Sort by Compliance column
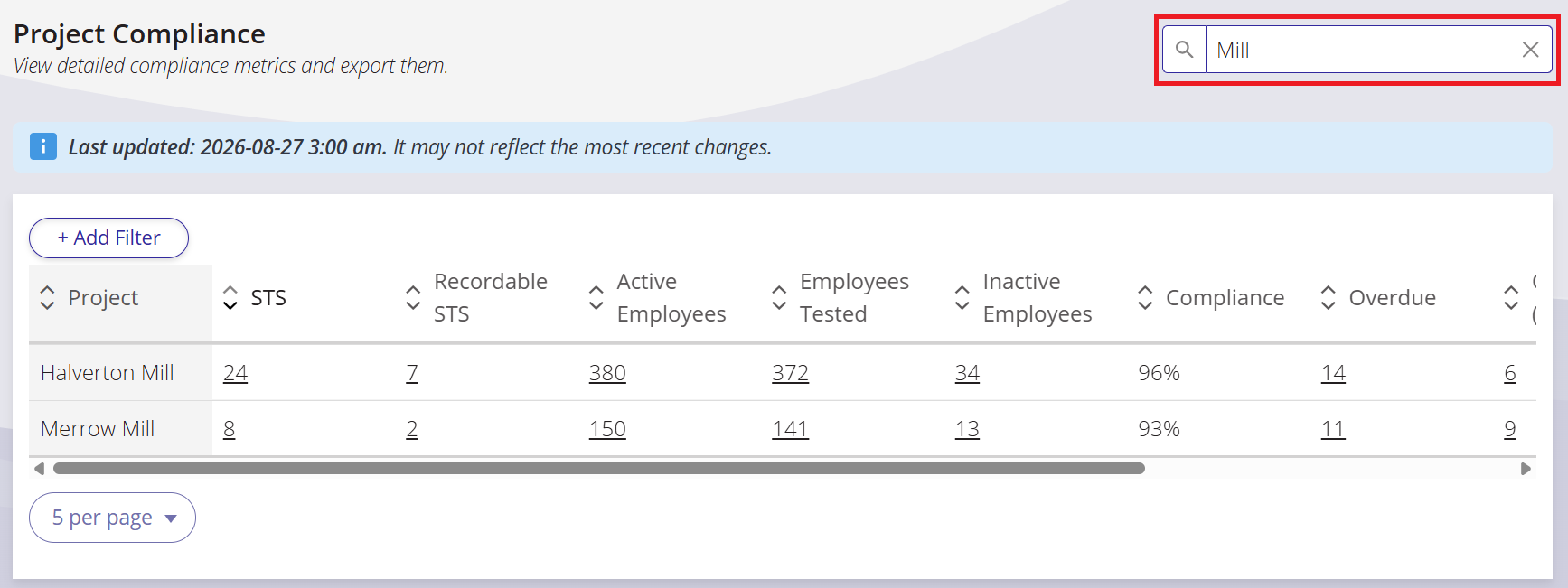Viewport: 1568px width, 588px height. [1145, 297]
